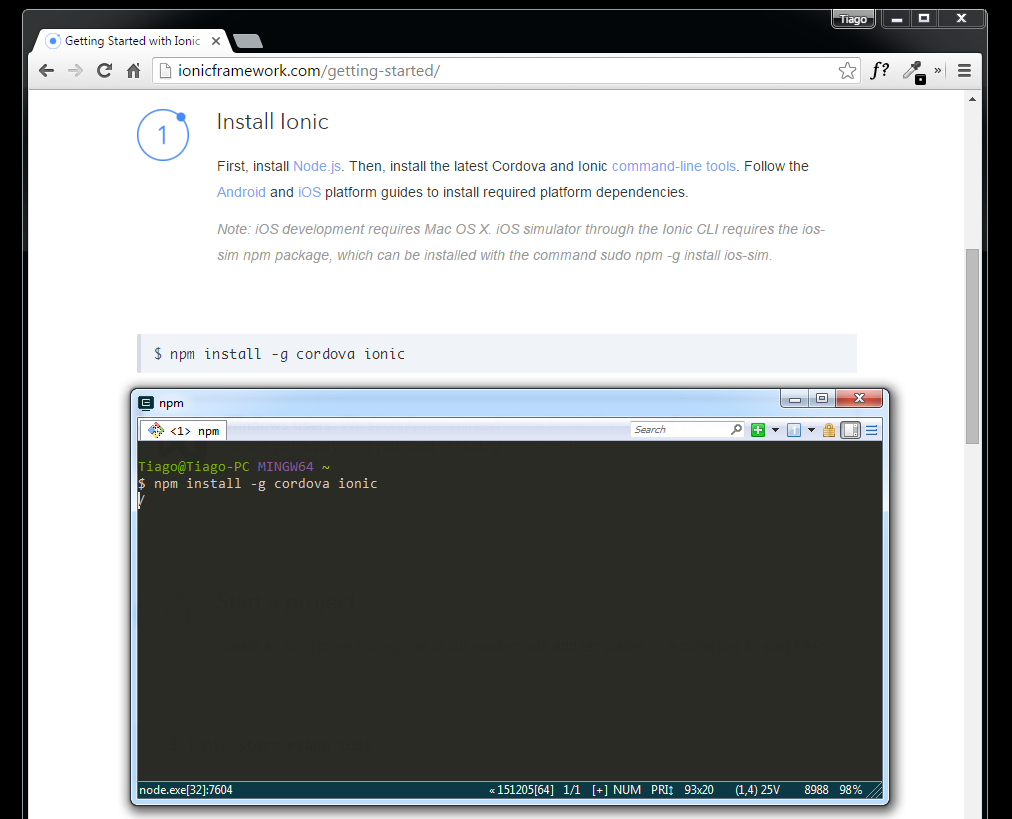
Task: Close the Getting Started with Ionic tab
Action: (x=216, y=41)
